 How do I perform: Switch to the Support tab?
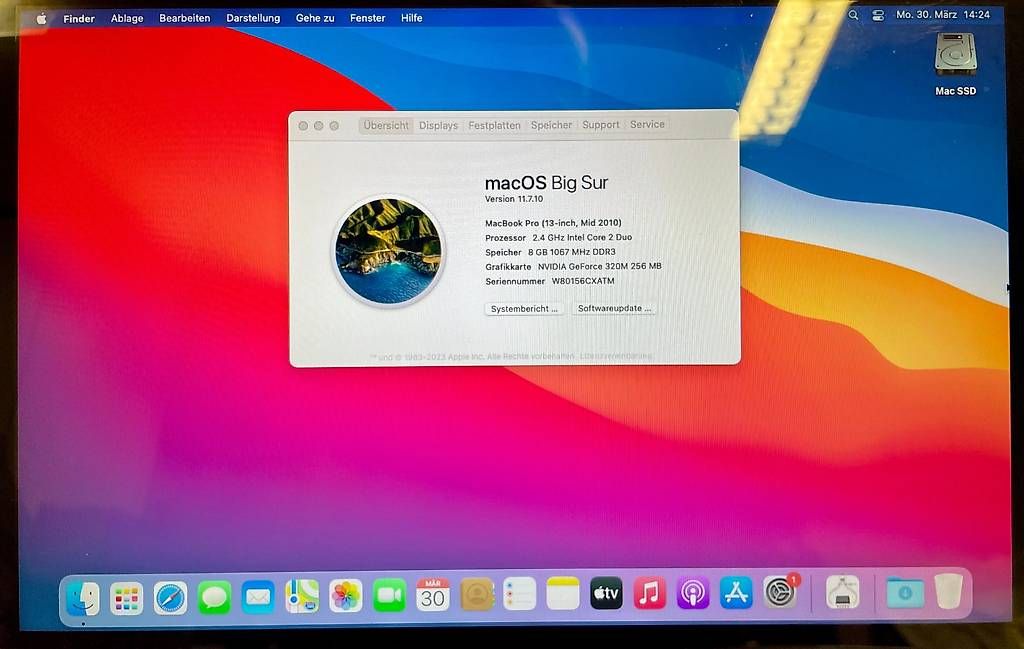click(601, 125)
